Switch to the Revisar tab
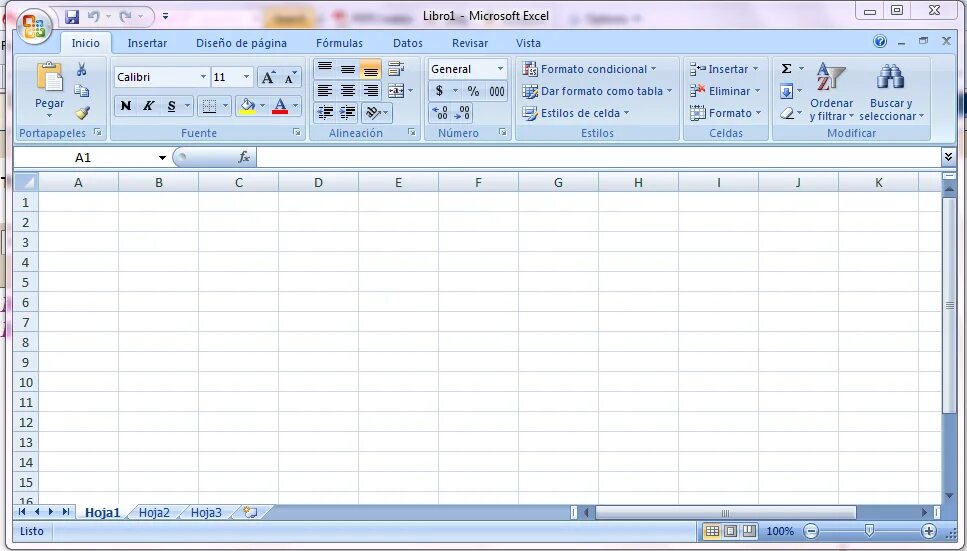The height and width of the screenshot is (551, 967). 469,43
